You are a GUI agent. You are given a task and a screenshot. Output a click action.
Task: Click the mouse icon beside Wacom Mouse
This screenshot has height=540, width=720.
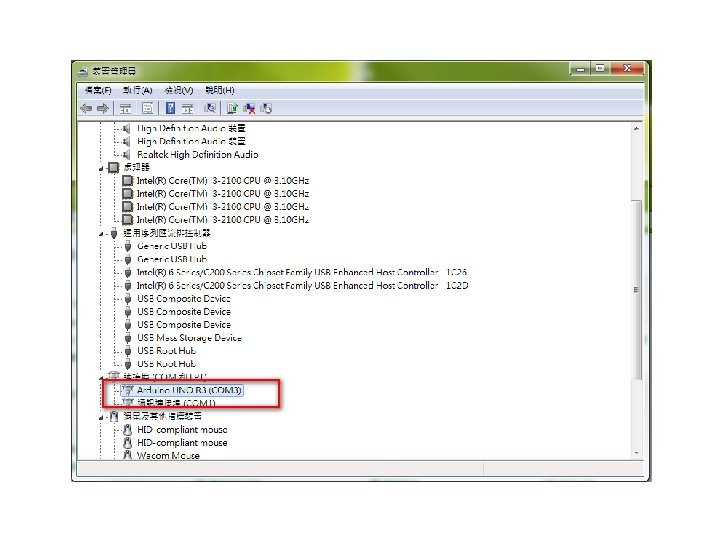point(128,456)
